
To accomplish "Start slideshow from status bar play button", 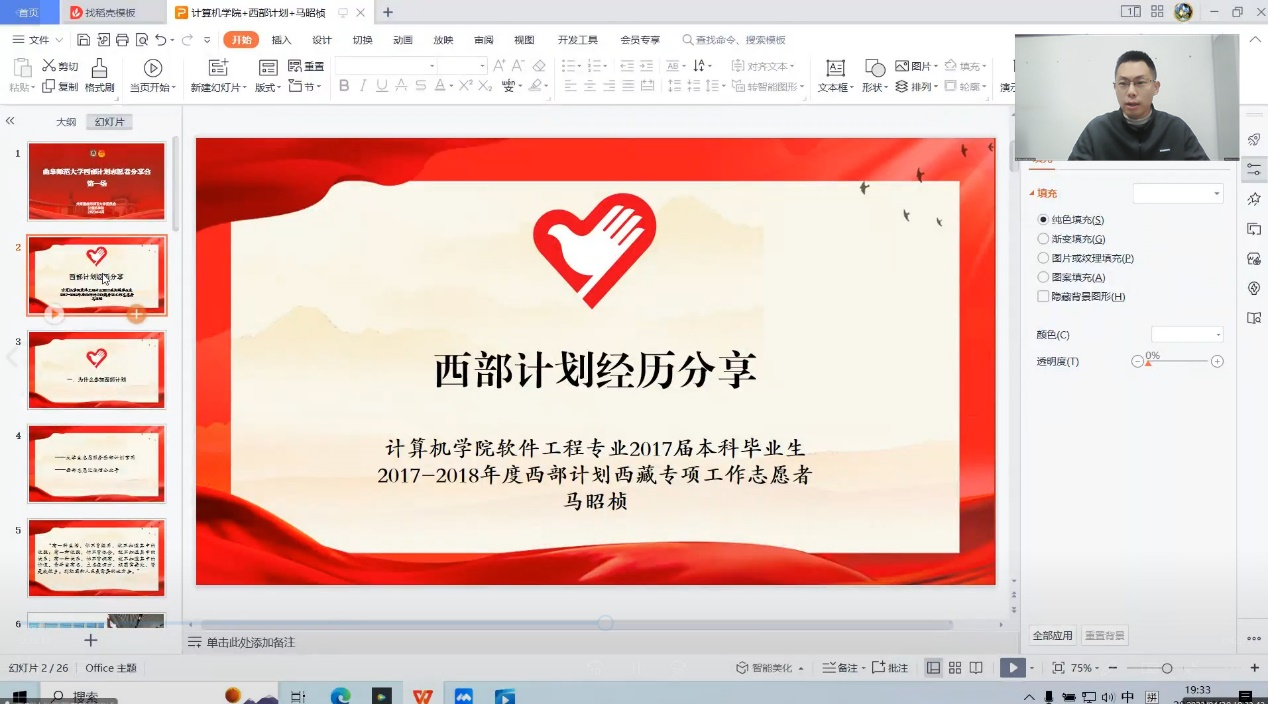I will point(1013,668).
